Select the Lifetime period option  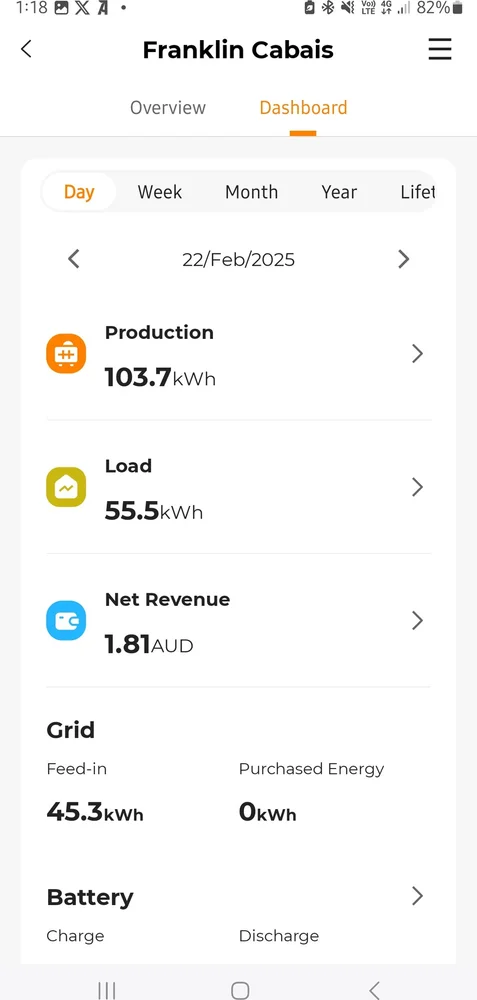418,192
